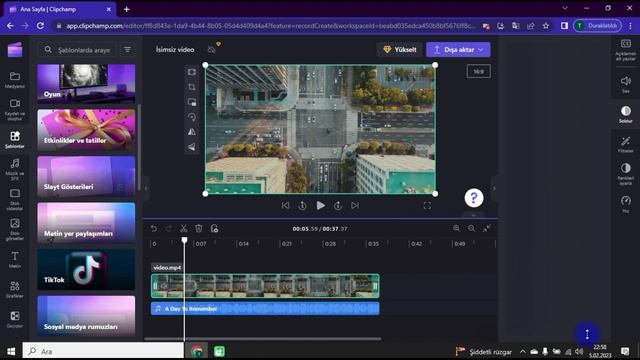Click the flip horizontal icon beside preview

tap(192, 132)
